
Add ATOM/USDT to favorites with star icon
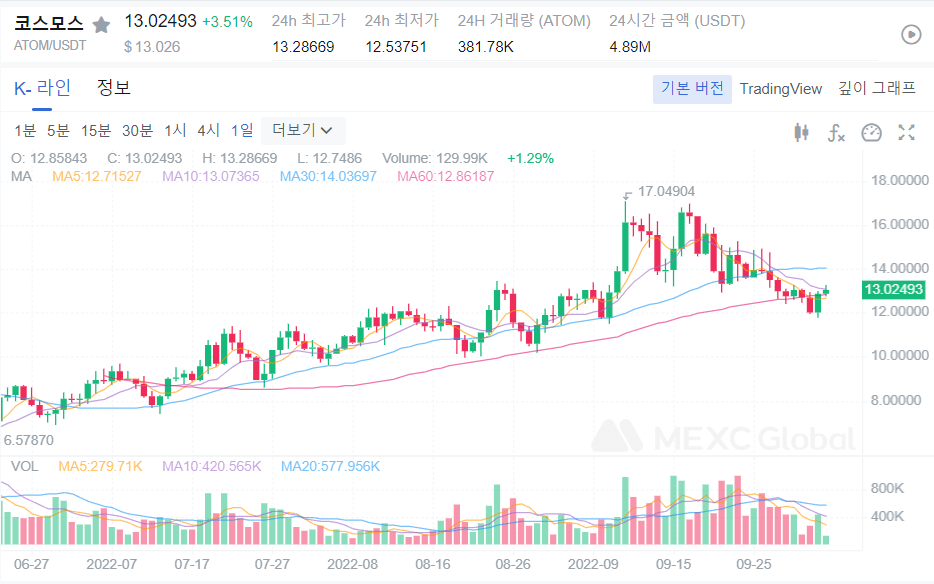101,25
